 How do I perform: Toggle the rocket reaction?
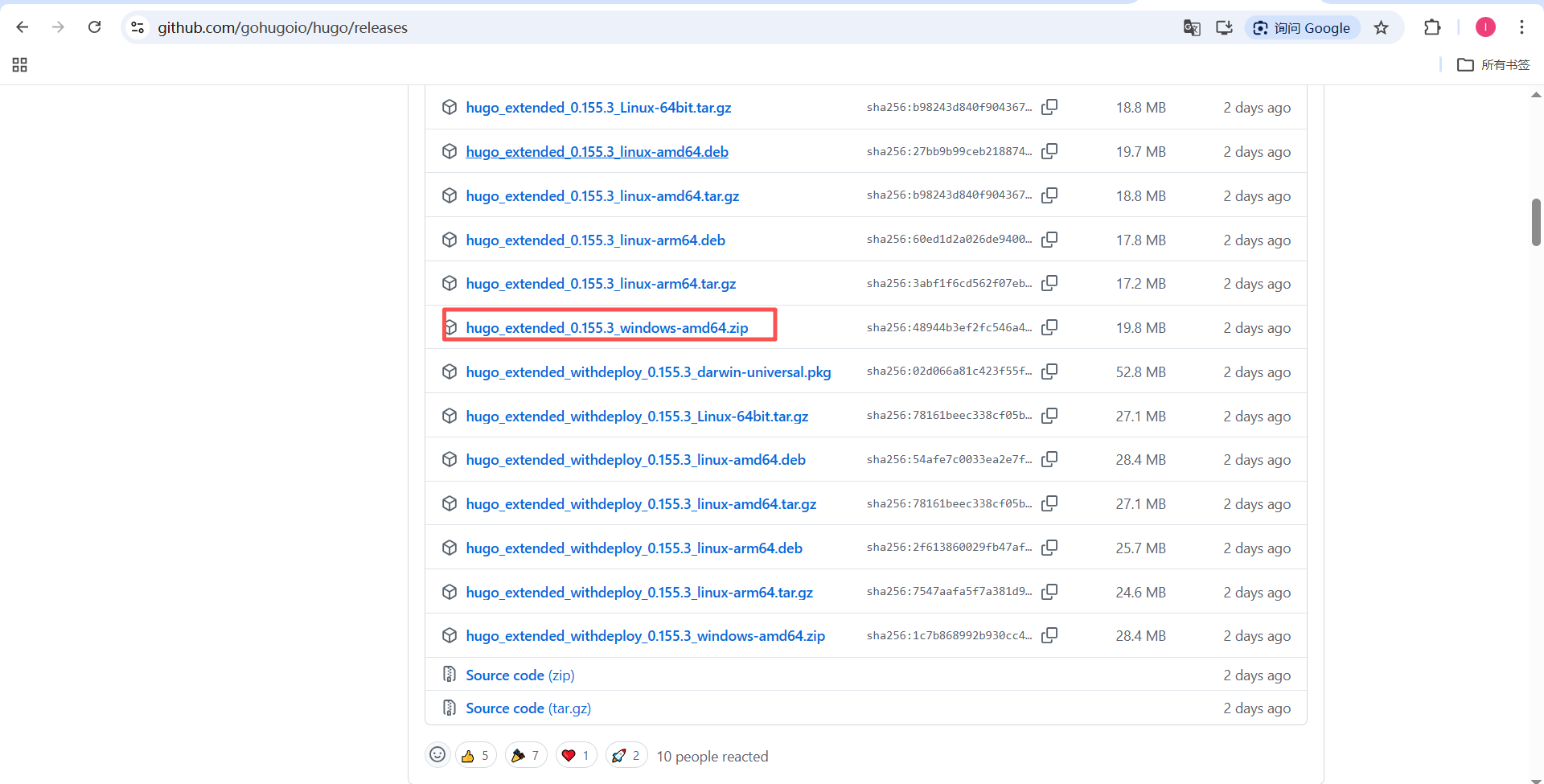626,756
